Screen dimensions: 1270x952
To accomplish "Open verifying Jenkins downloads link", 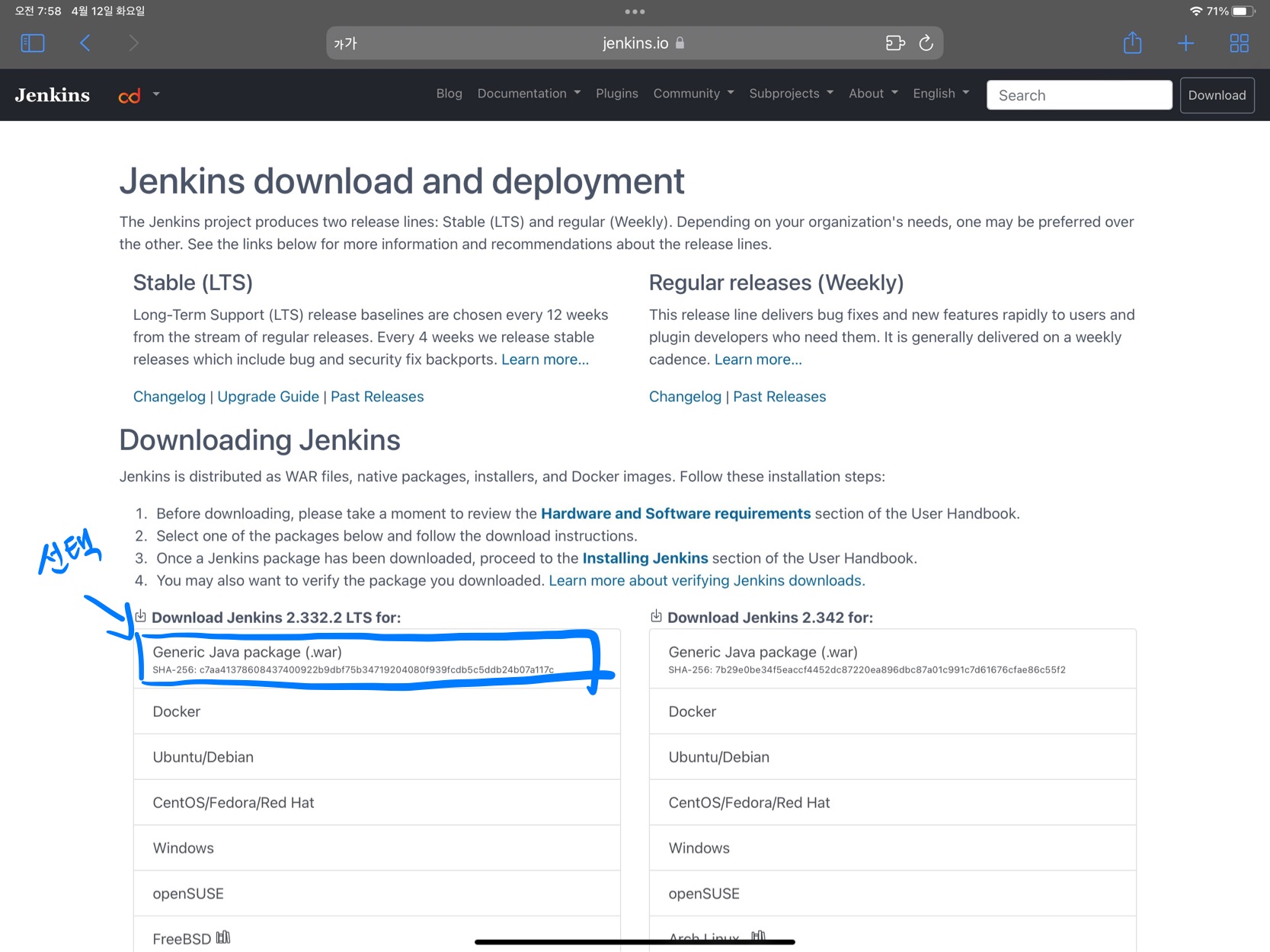I will click(707, 581).
